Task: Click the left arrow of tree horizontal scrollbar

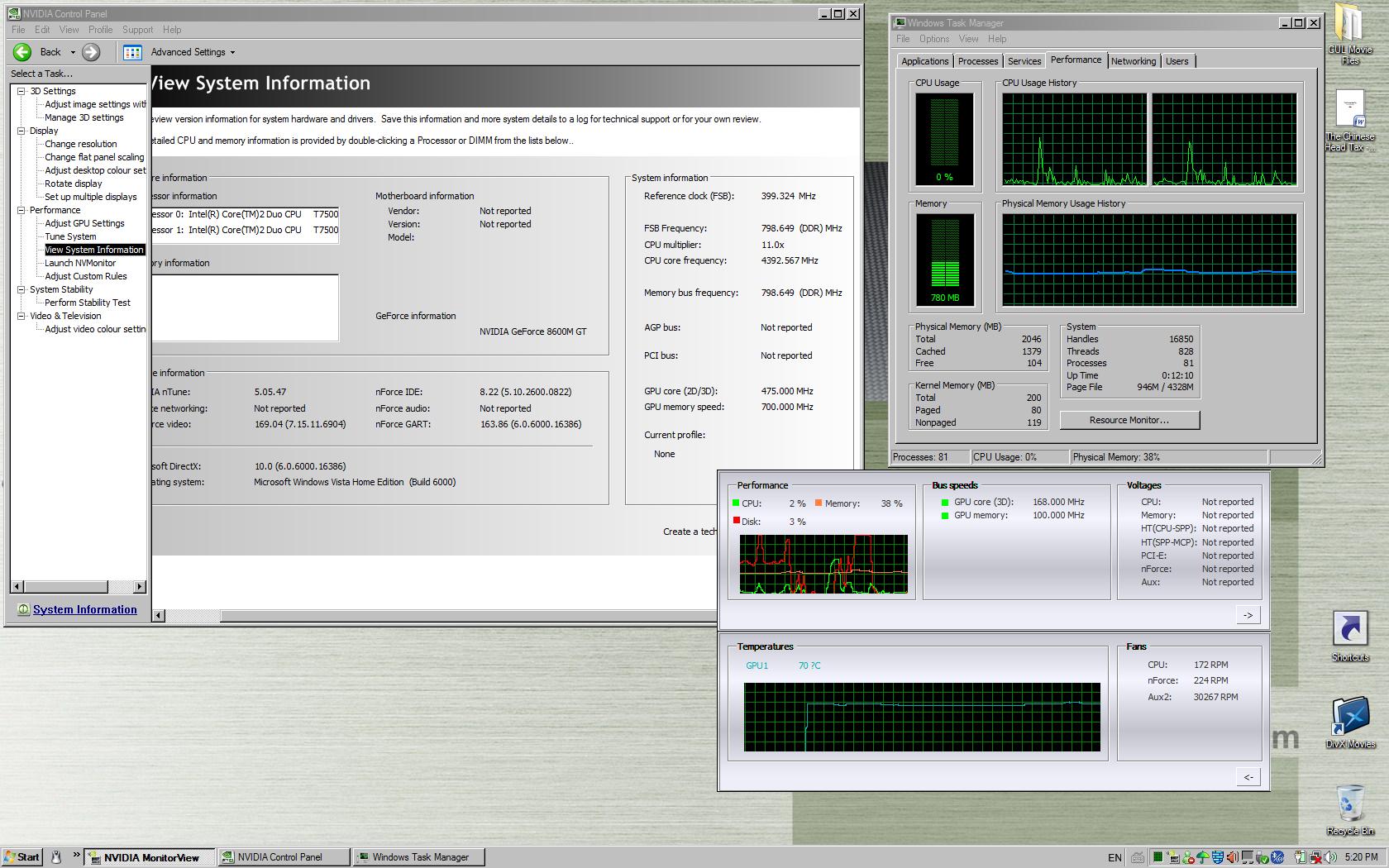Action: (17, 586)
